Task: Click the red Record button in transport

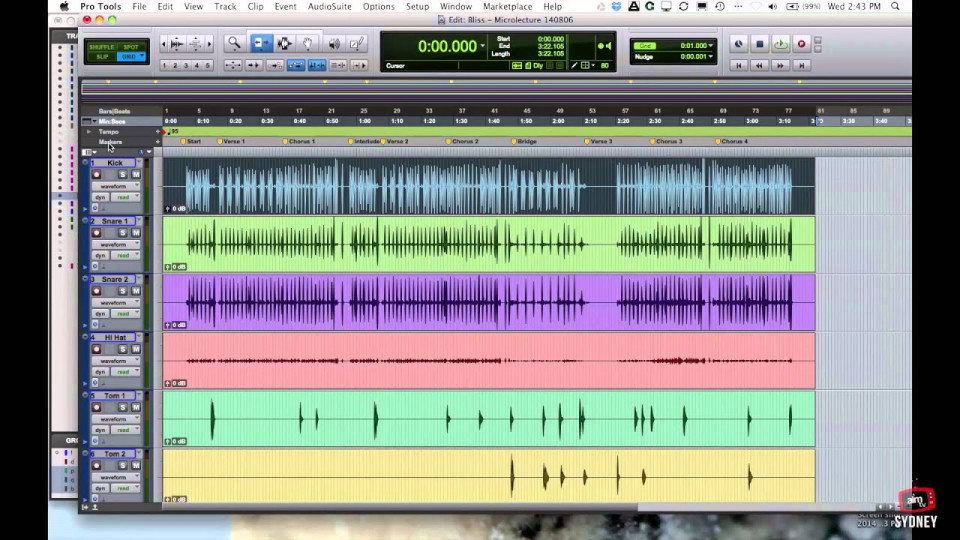Action: (x=801, y=44)
